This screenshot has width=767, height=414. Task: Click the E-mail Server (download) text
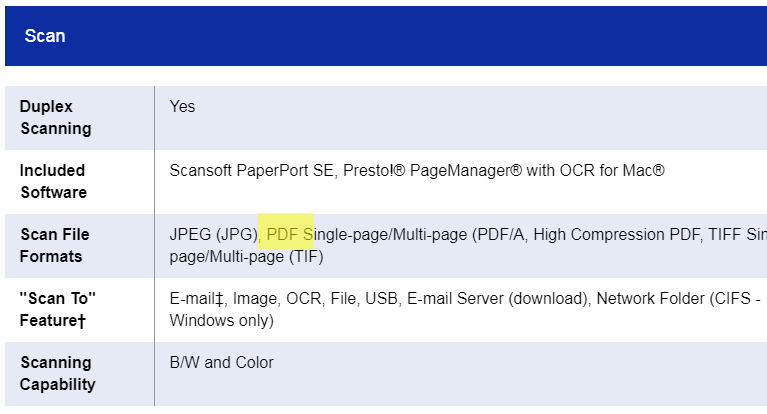[496, 299]
